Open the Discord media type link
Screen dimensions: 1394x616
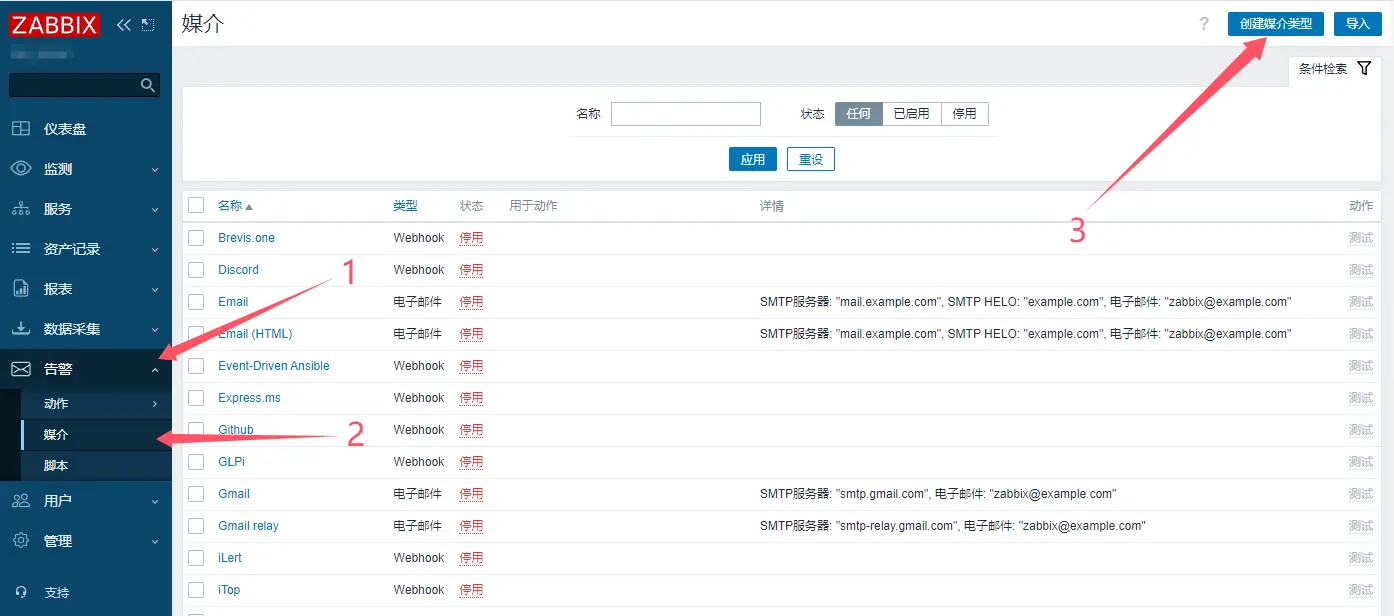(x=238, y=270)
